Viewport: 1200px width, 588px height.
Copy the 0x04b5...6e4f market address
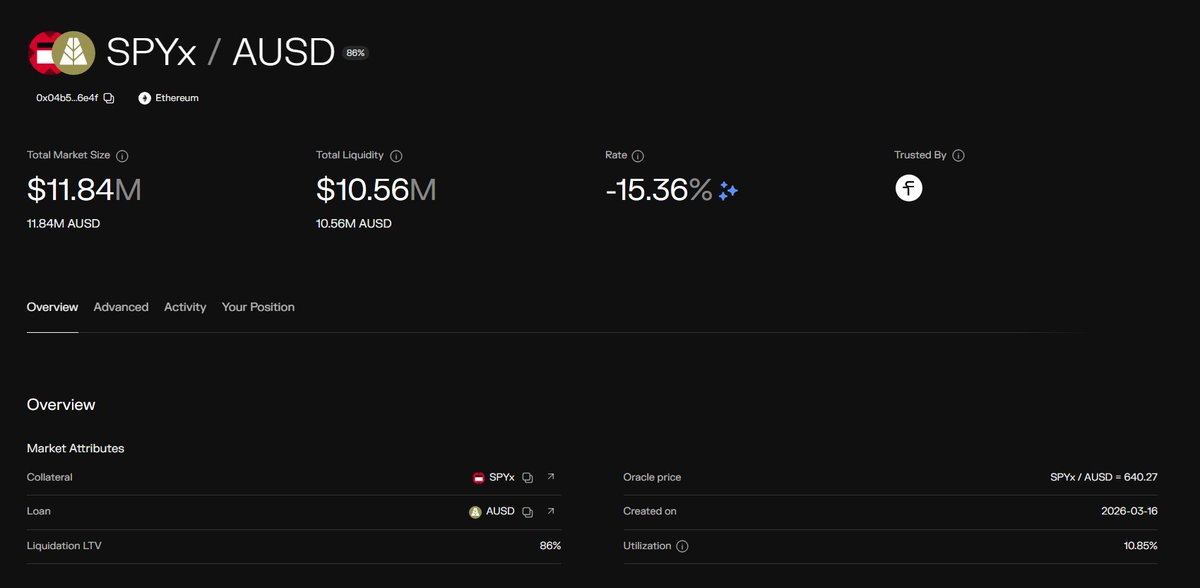[109, 98]
